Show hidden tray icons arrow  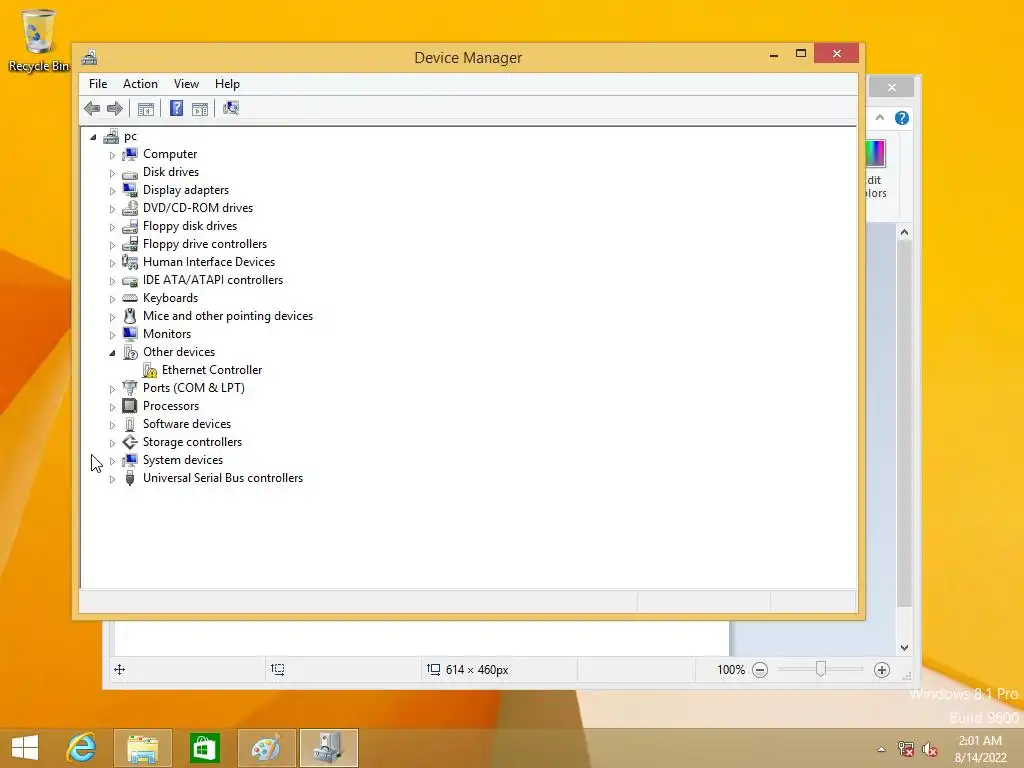pyautogui.click(x=882, y=749)
